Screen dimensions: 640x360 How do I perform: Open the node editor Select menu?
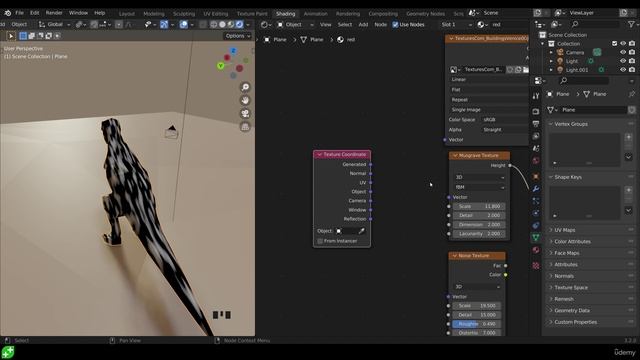pos(344,24)
